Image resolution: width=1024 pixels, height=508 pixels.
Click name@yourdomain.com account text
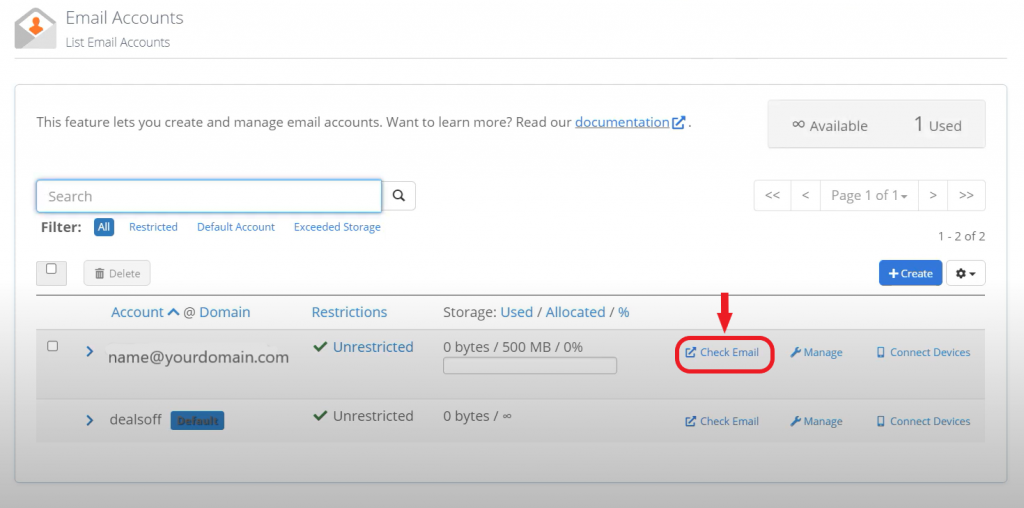[x=199, y=357]
